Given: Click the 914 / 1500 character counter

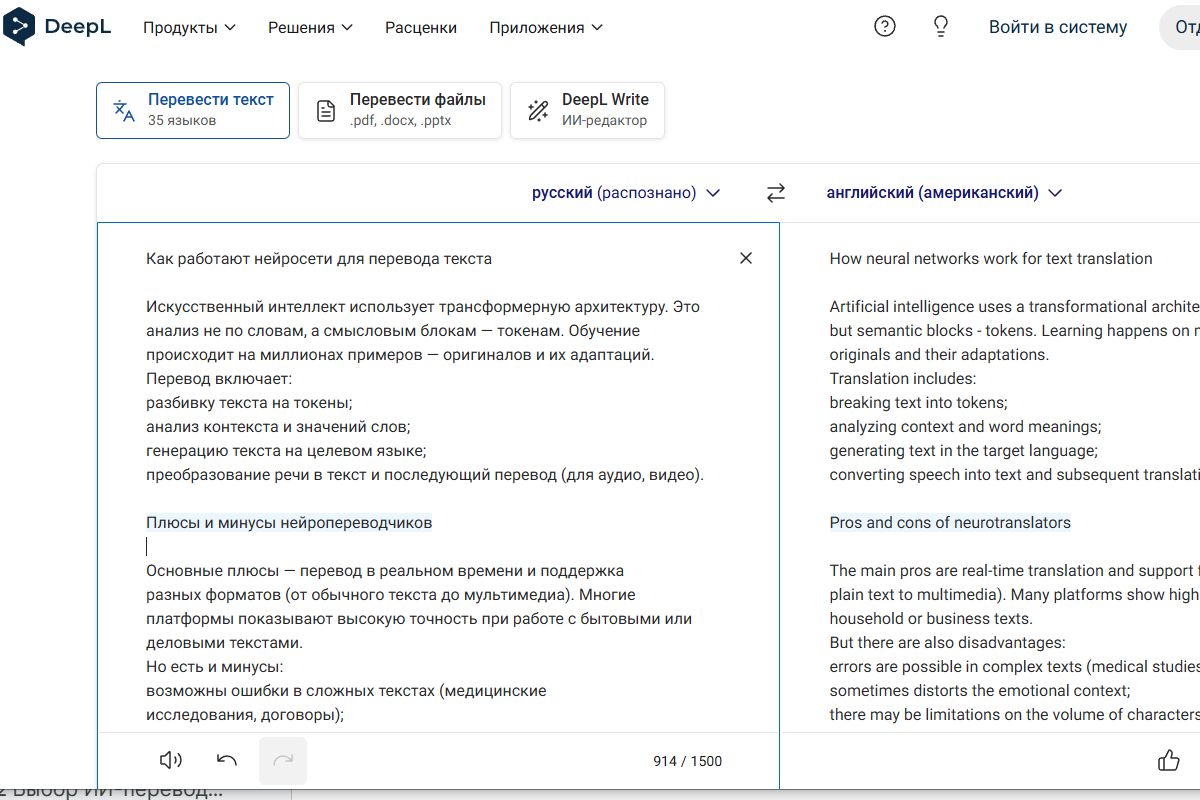Looking at the screenshot, I should pos(687,761).
